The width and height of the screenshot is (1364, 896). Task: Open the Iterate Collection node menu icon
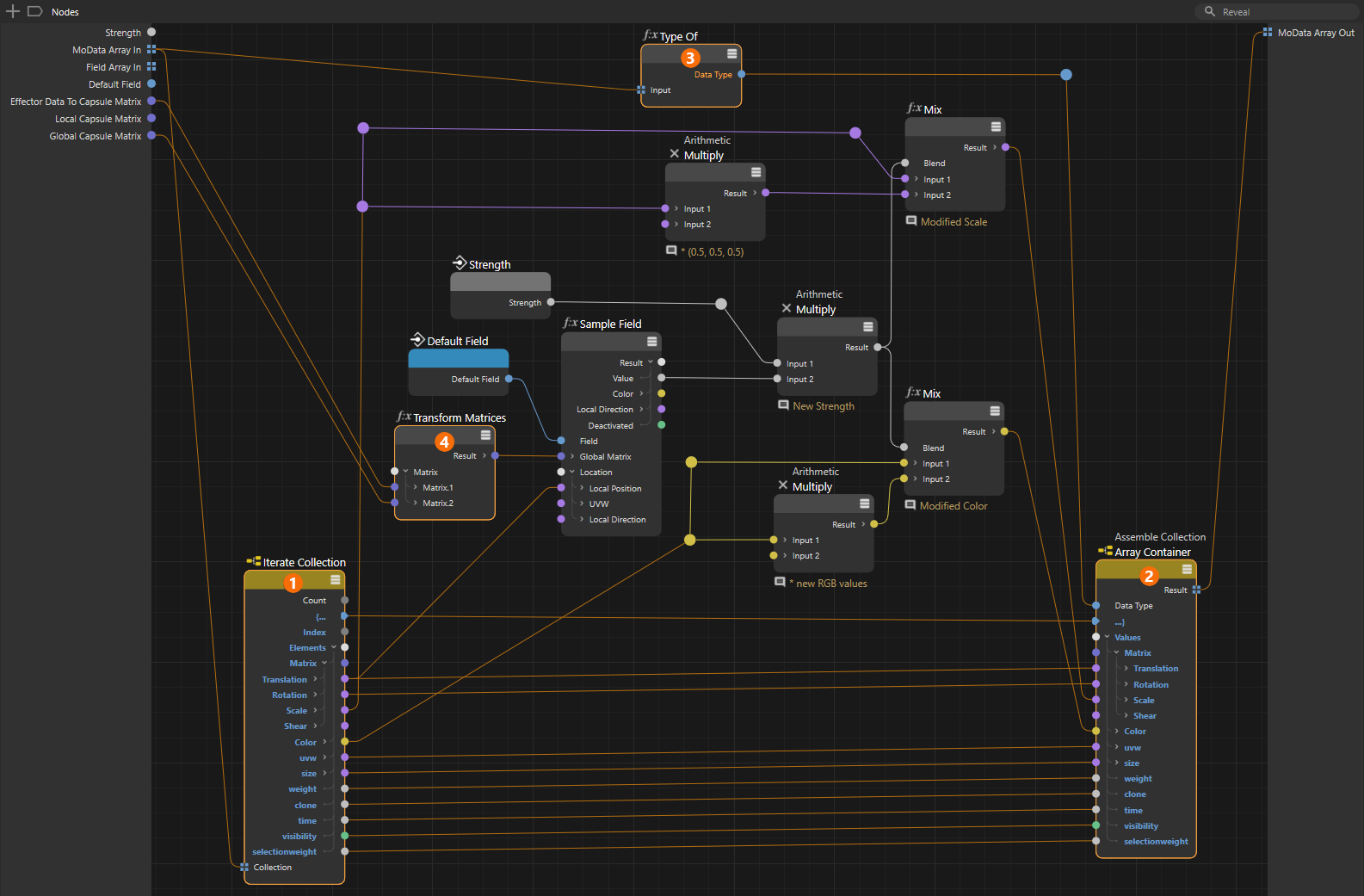pos(335,579)
